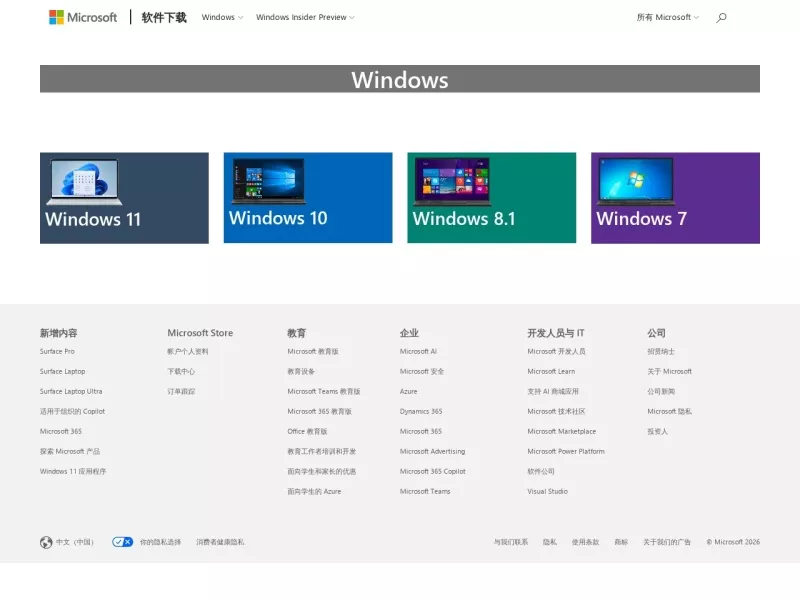Viewport: 800px width, 600px height.
Task: Open the Surface Laptop footer link
Action: 62,371
